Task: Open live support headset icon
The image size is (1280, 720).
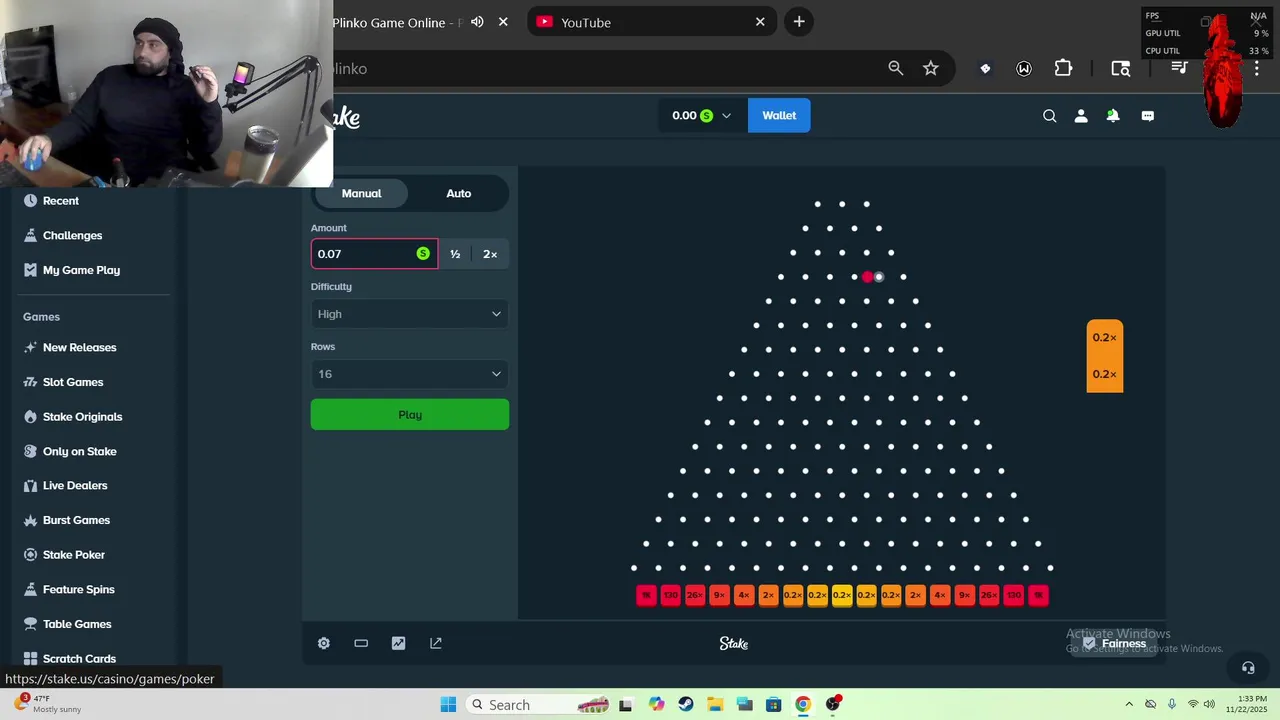Action: [x=1248, y=667]
